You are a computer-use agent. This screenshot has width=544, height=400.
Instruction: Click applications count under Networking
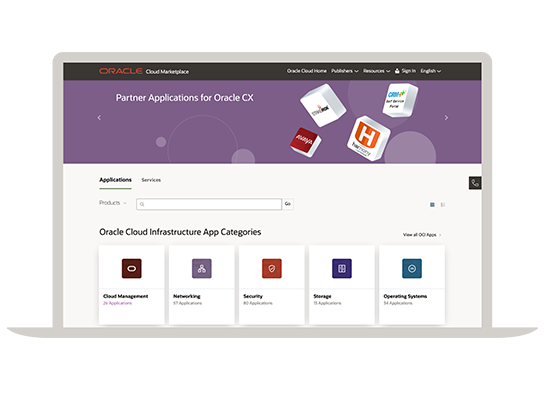tap(187, 303)
